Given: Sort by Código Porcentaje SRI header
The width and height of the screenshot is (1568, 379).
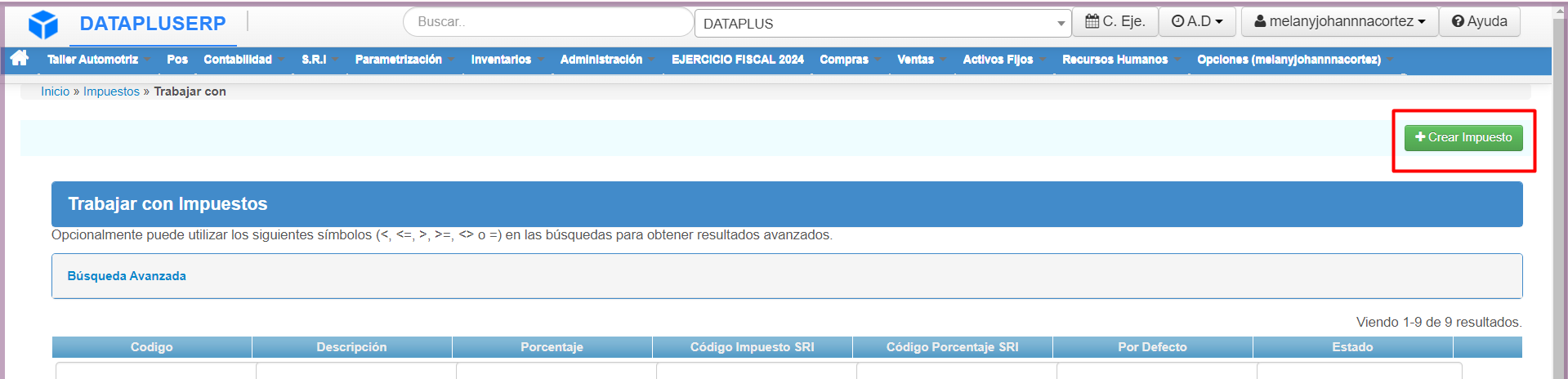Looking at the screenshot, I should [953, 347].
